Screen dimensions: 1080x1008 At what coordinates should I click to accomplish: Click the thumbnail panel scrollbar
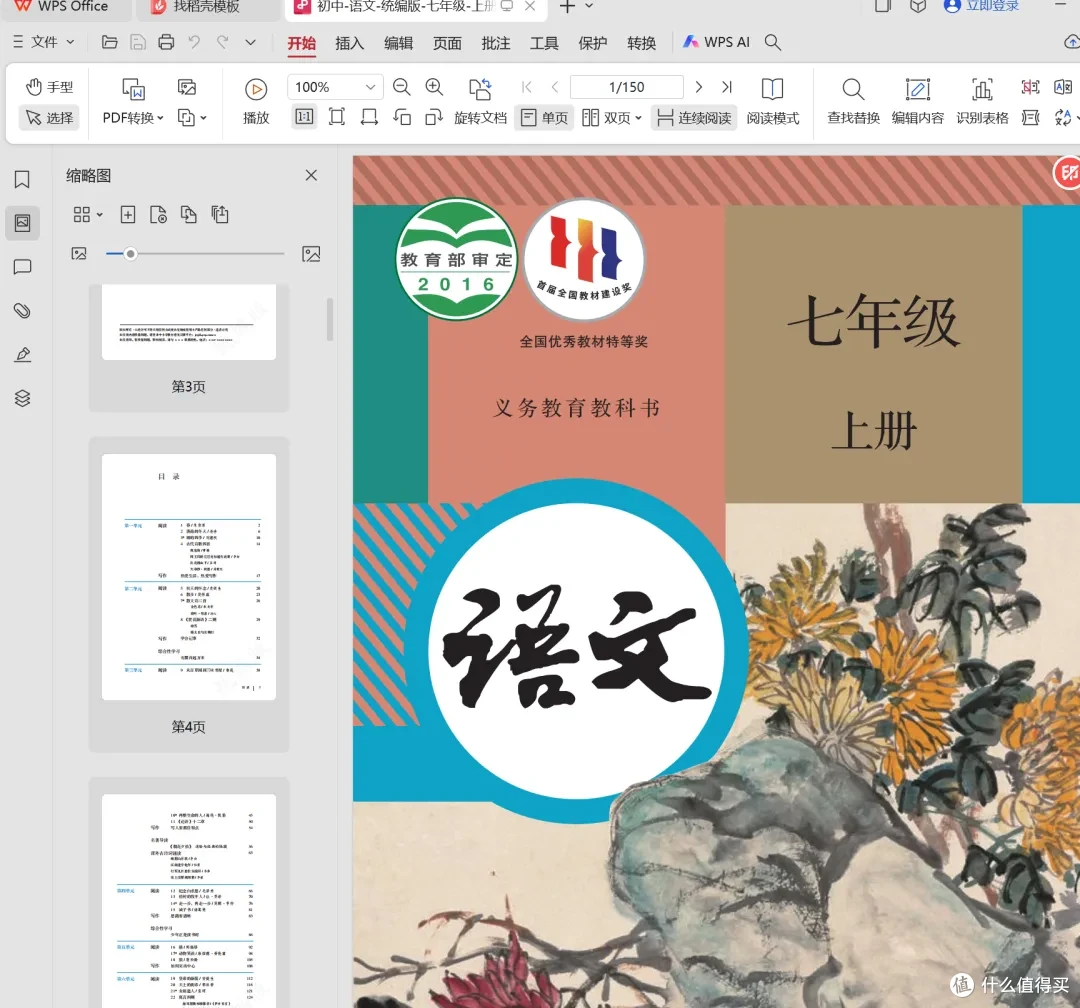[x=330, y=319]
